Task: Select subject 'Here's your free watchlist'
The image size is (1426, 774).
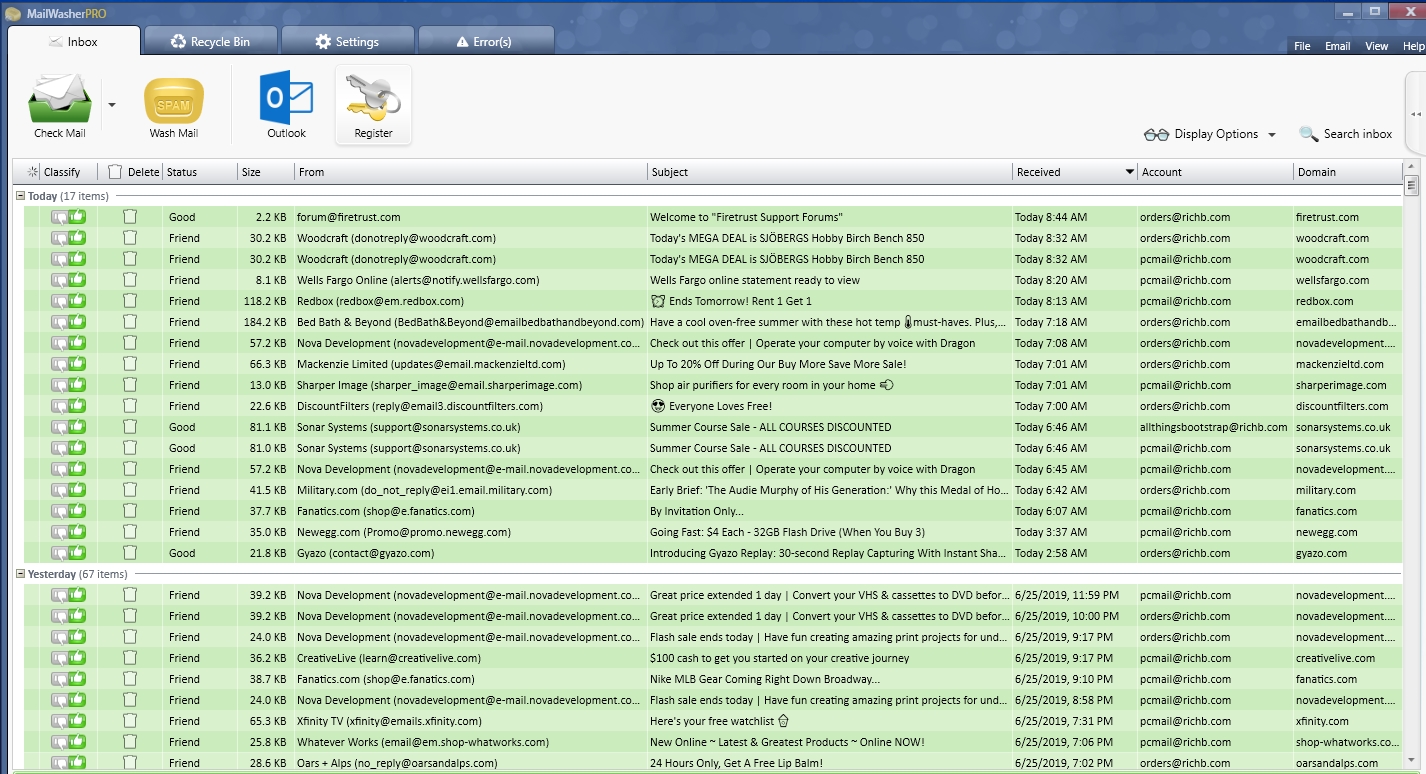Action: coord(720,721)
